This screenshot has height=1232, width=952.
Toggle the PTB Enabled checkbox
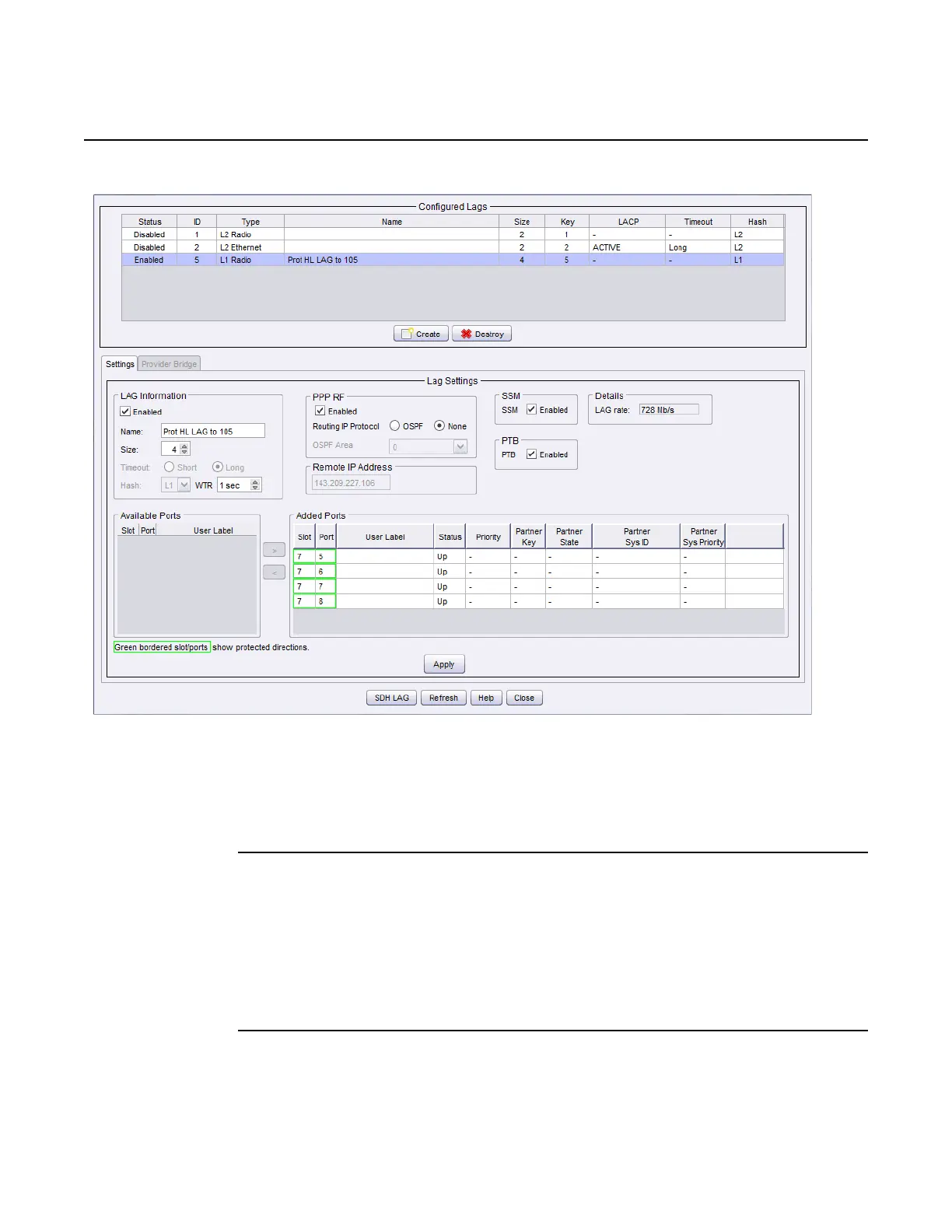[x=532, y=454]
